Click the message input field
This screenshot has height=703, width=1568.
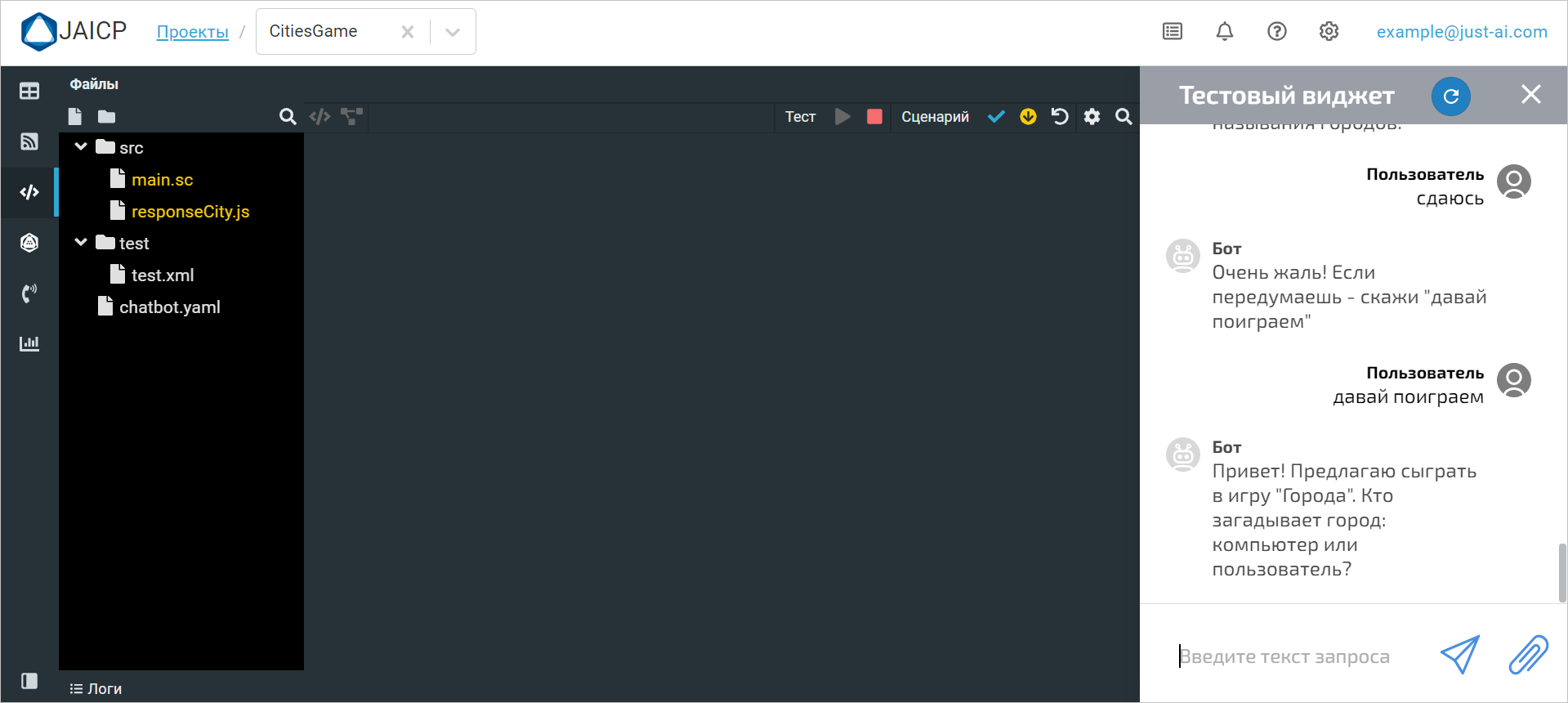[1299, 656]
